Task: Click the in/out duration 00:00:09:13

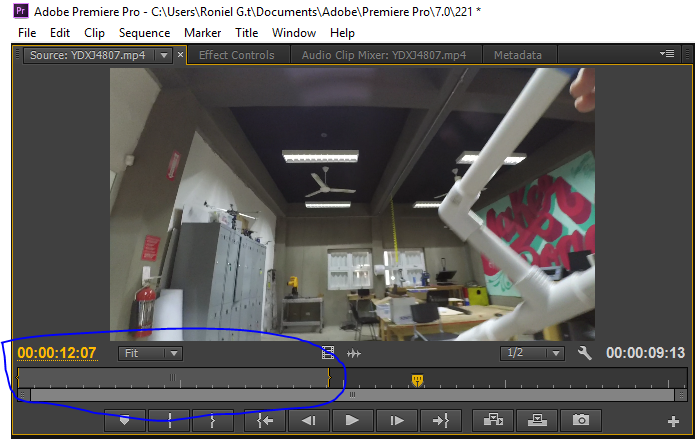Action: click(x=645, y=353)
